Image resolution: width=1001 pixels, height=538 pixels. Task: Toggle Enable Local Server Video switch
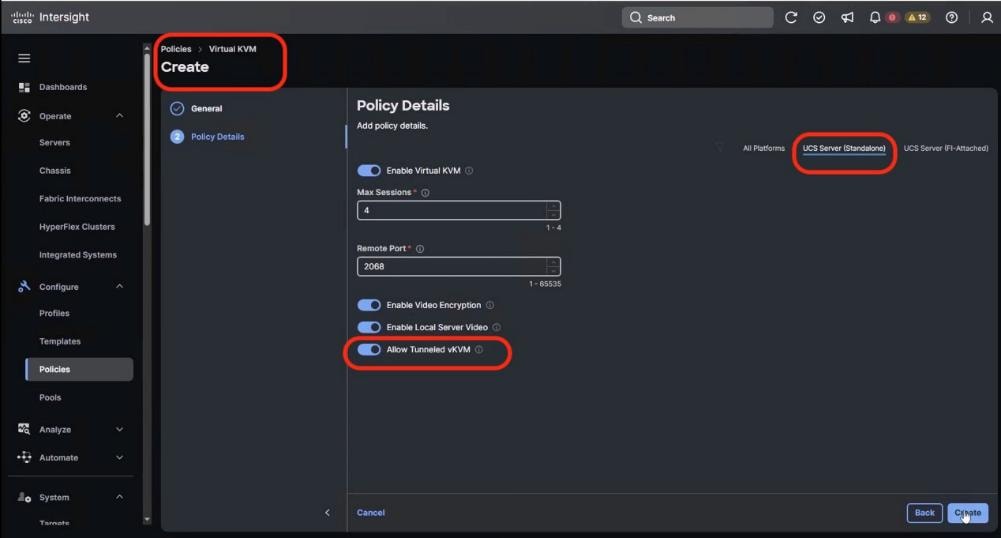369,327
